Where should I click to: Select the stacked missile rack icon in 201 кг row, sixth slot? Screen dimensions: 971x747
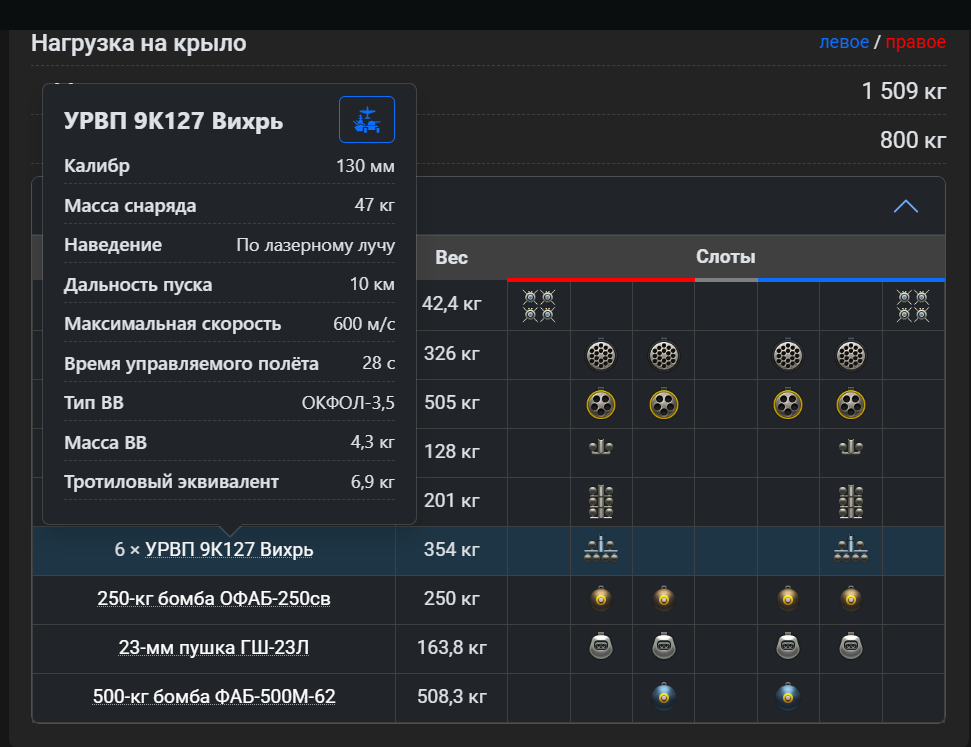(851, 501)
